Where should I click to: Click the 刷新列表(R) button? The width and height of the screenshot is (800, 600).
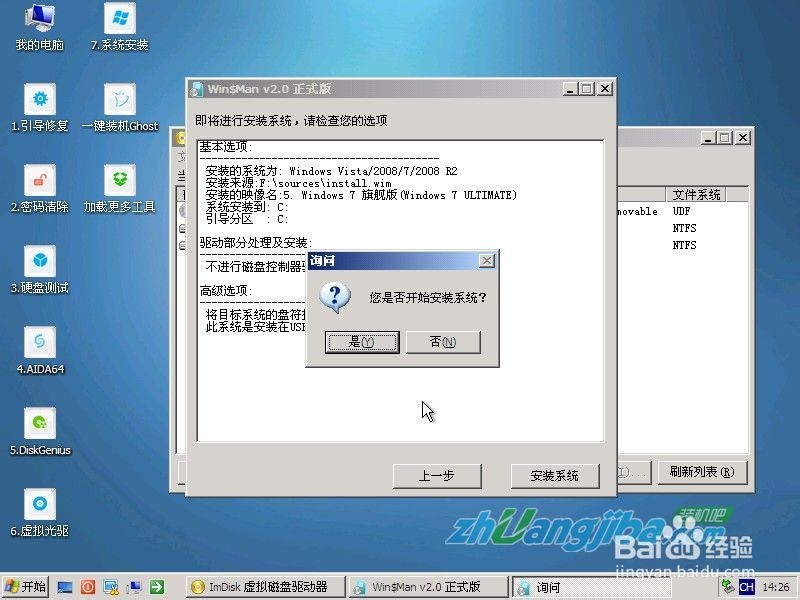point(701,472)
